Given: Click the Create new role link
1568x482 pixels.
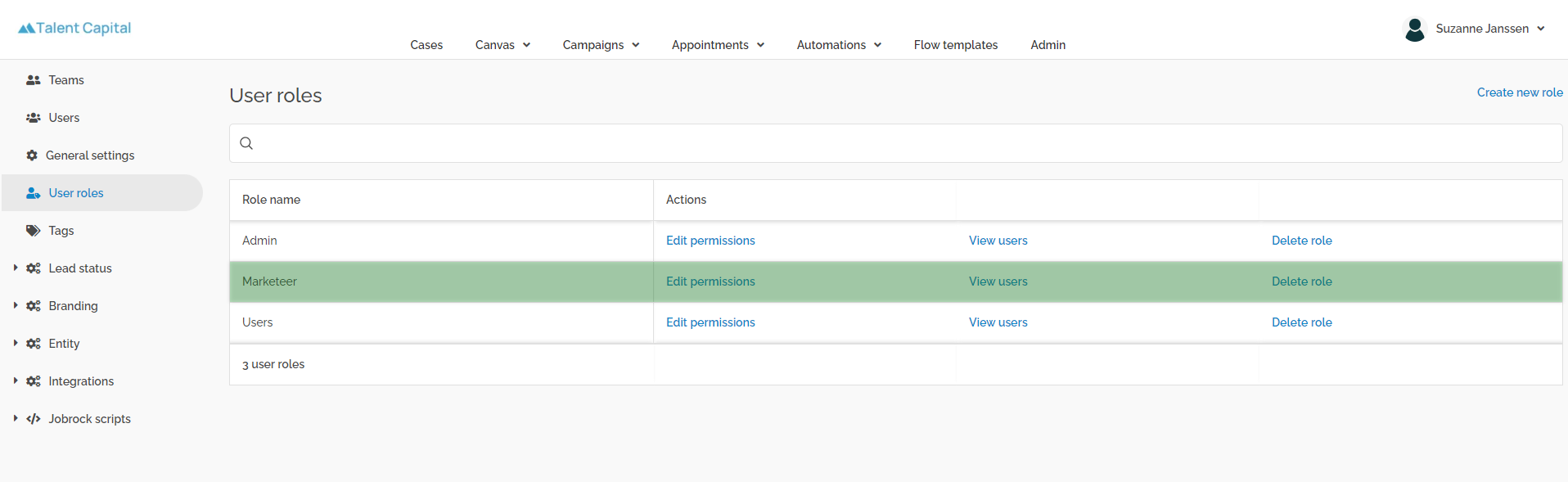Looking at the screenshot, I should [1520, 92].
